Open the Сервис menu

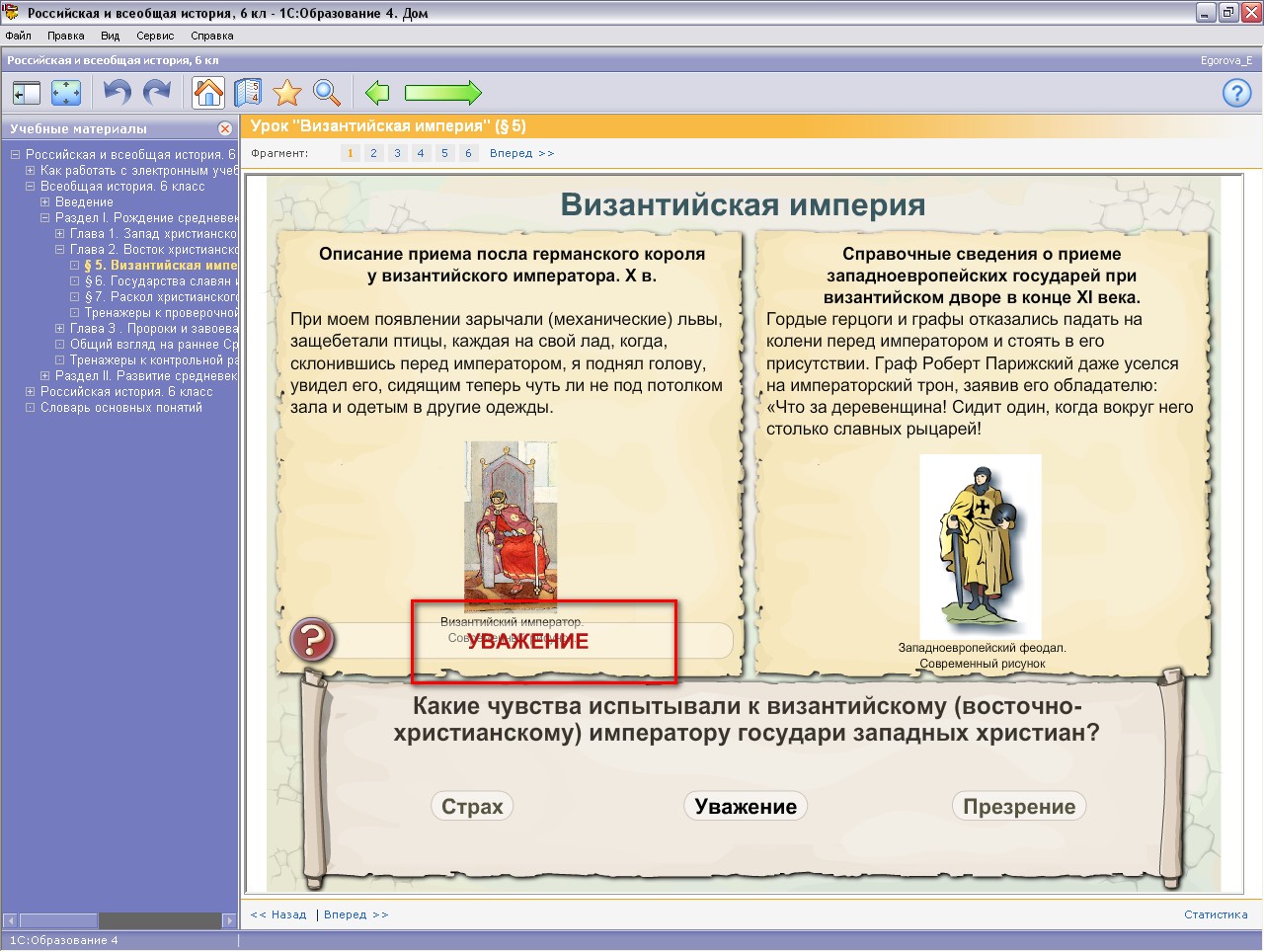click(155, 36)
